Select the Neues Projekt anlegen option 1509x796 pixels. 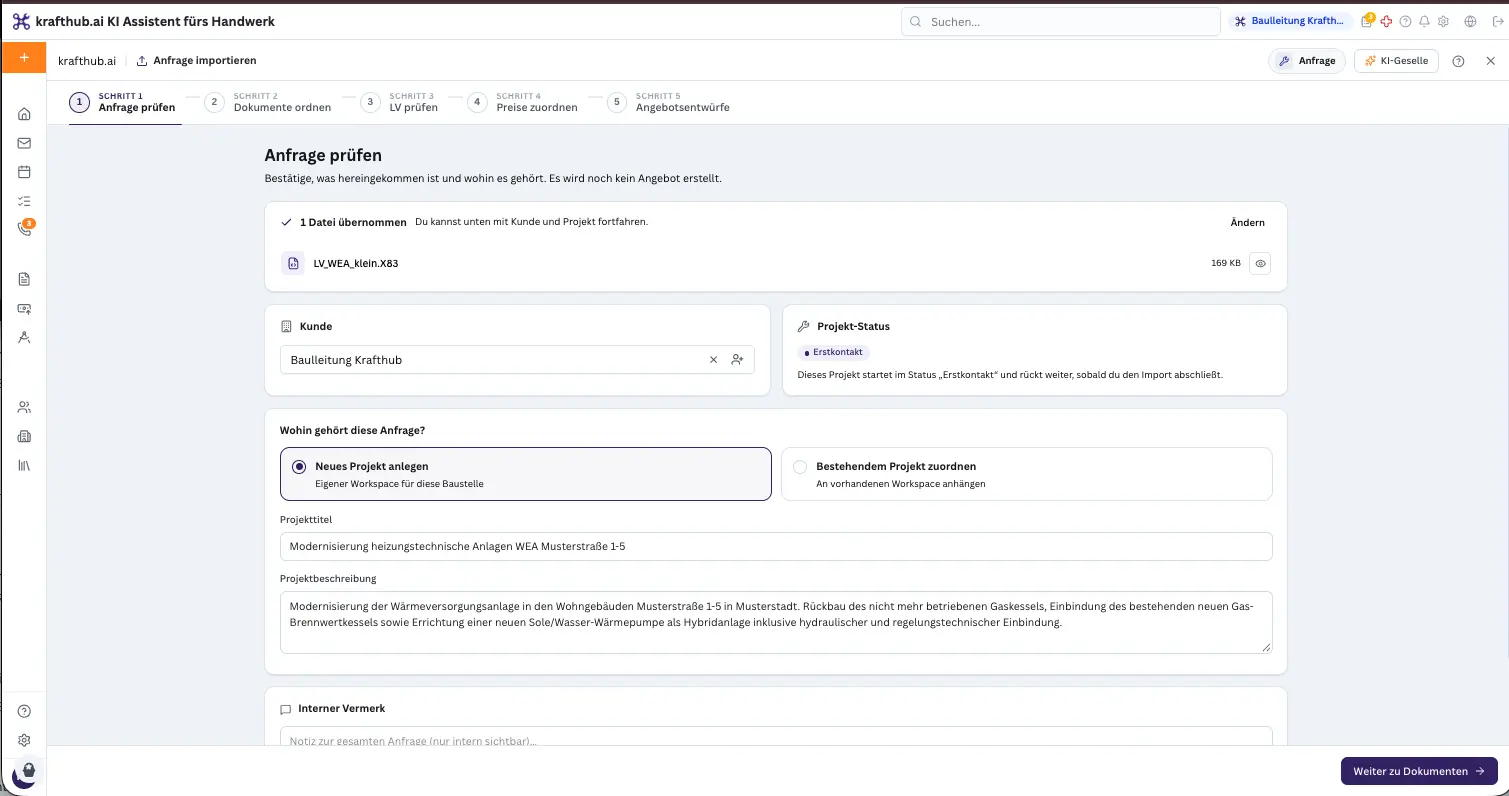coord(526,474)
